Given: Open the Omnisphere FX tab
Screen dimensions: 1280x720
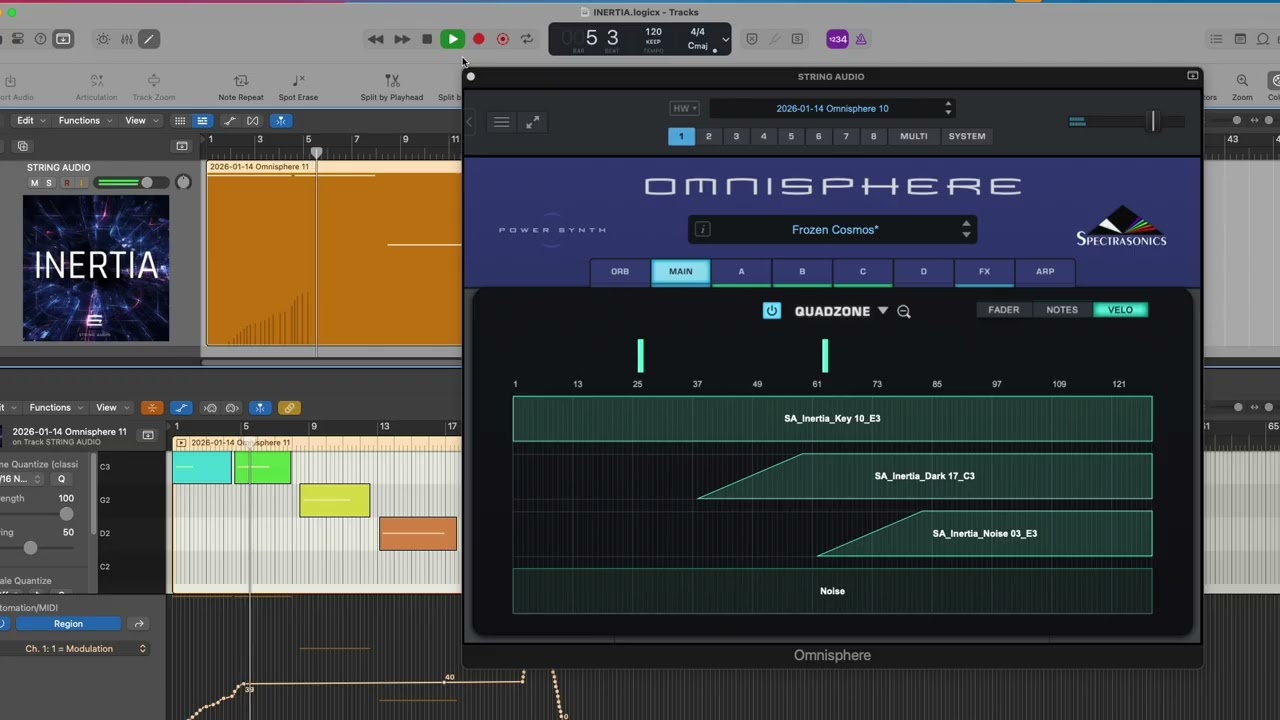Looking at the screenshot, I should tap(984, 271).
